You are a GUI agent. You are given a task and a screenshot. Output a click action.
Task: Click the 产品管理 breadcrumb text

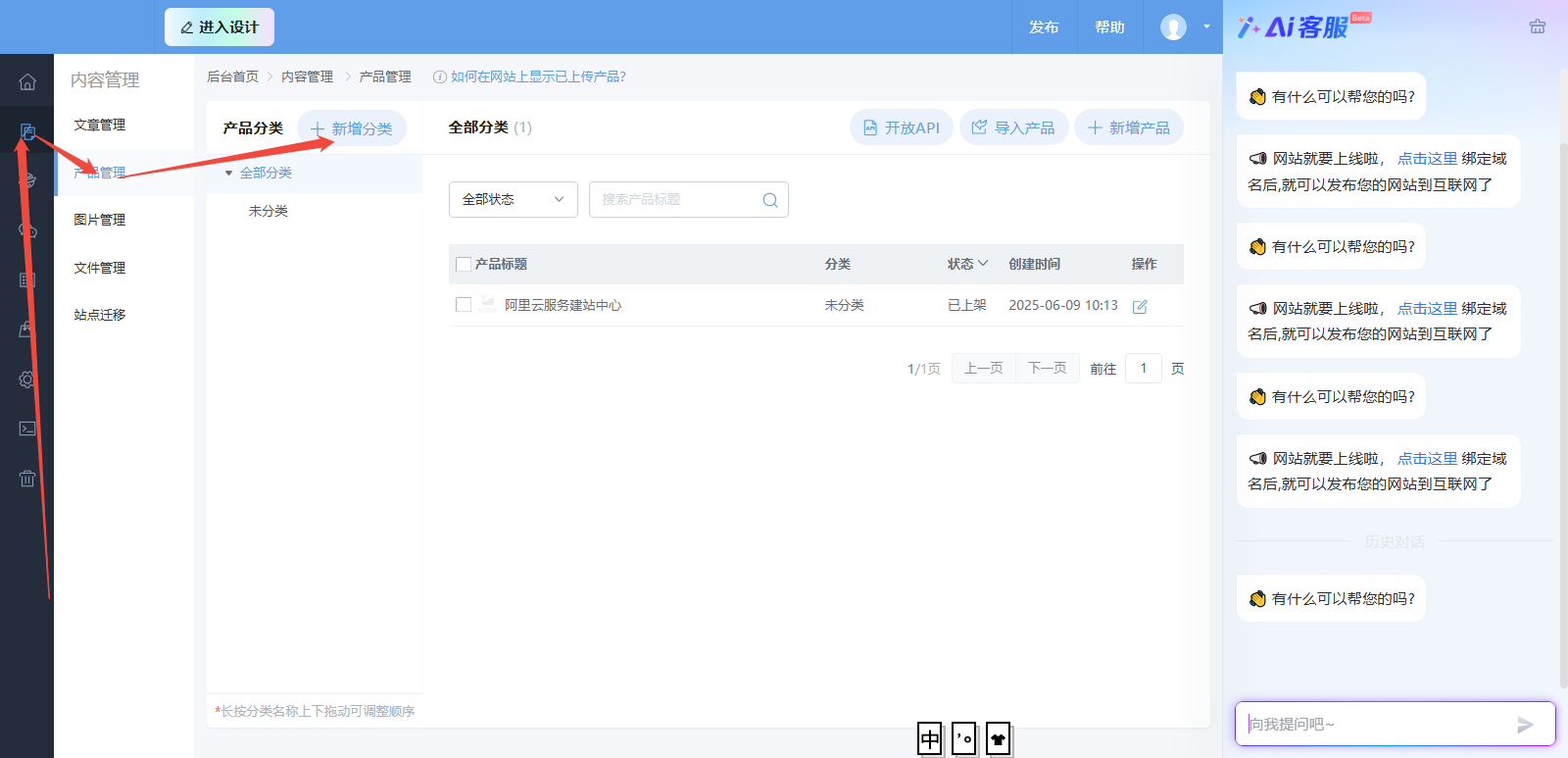point(385,76)
